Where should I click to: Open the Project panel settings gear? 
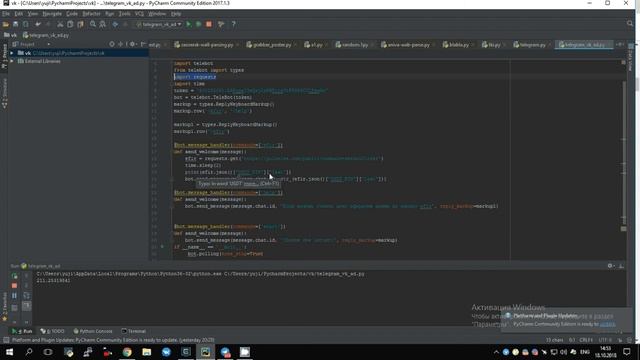(x=133, y=44)
